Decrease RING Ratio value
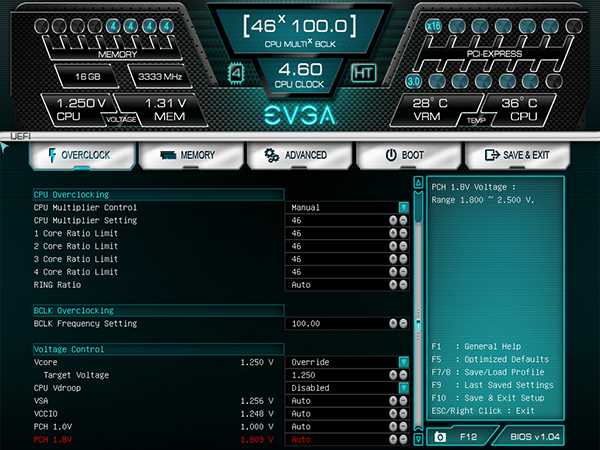This screenshot has width=600, height=450. coord(403,285)
